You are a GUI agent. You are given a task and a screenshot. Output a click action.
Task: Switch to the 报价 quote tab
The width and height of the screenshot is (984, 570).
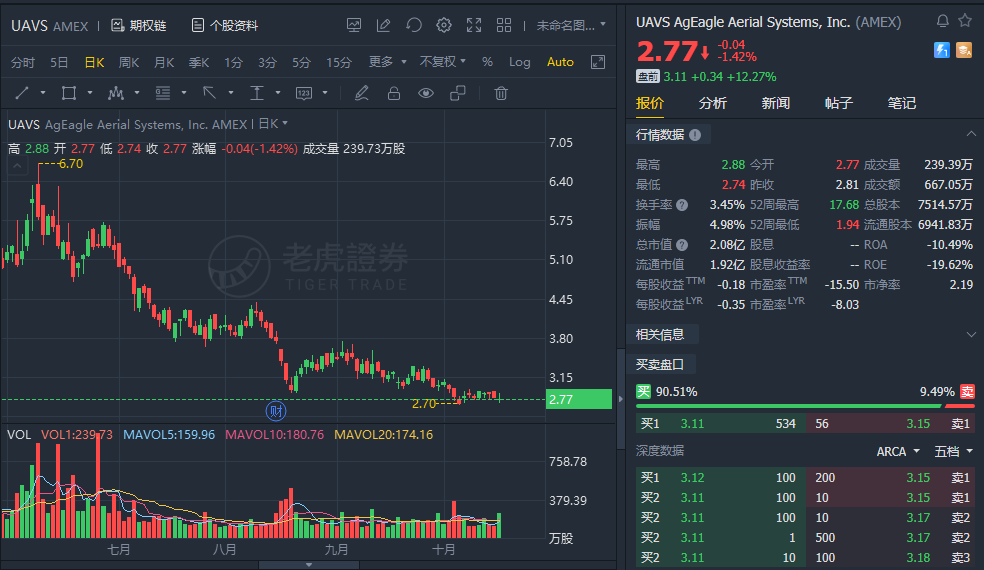click(650, 103)
